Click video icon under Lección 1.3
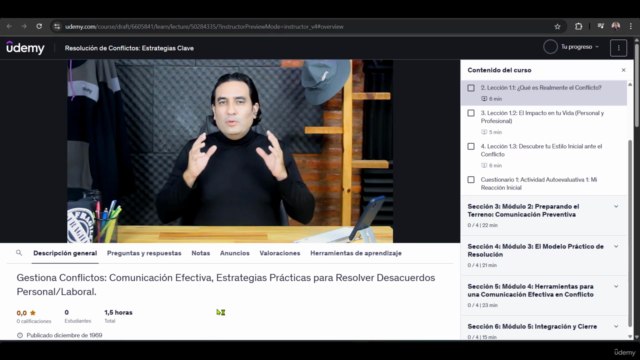Screen dimensions: 640x360 pos(484,165)
